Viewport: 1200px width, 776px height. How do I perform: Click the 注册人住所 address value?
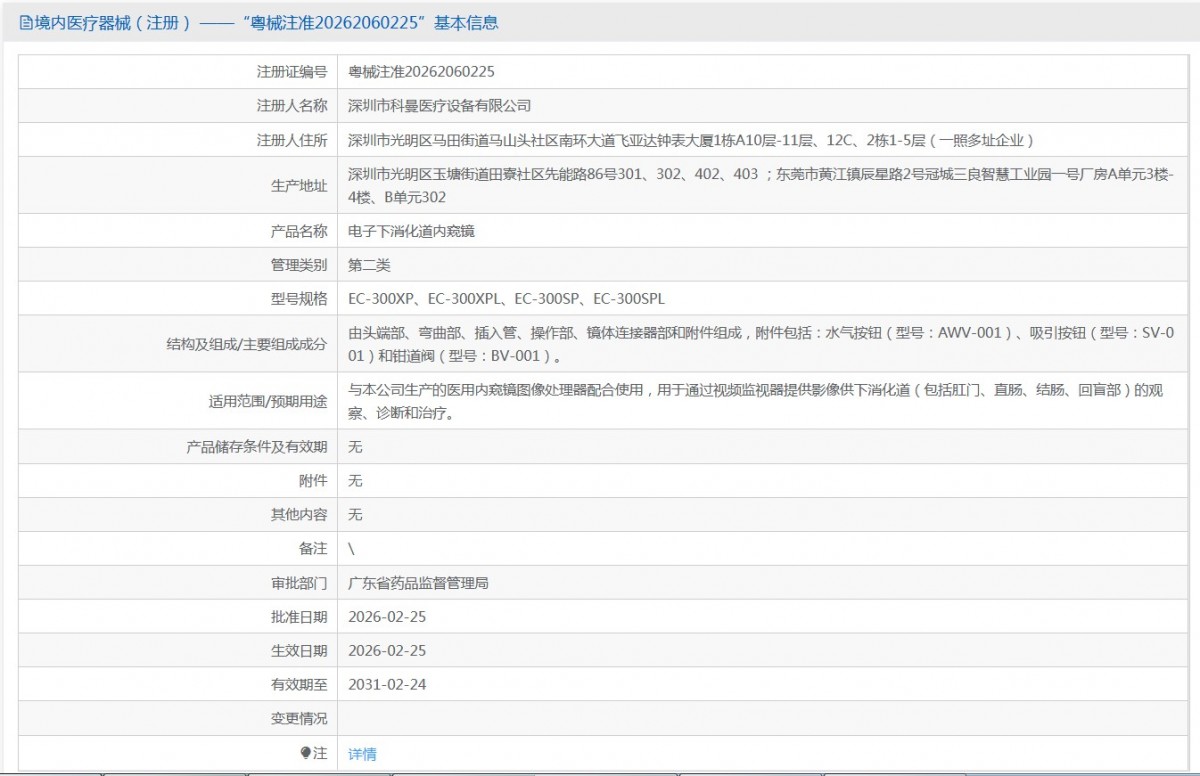690,140
